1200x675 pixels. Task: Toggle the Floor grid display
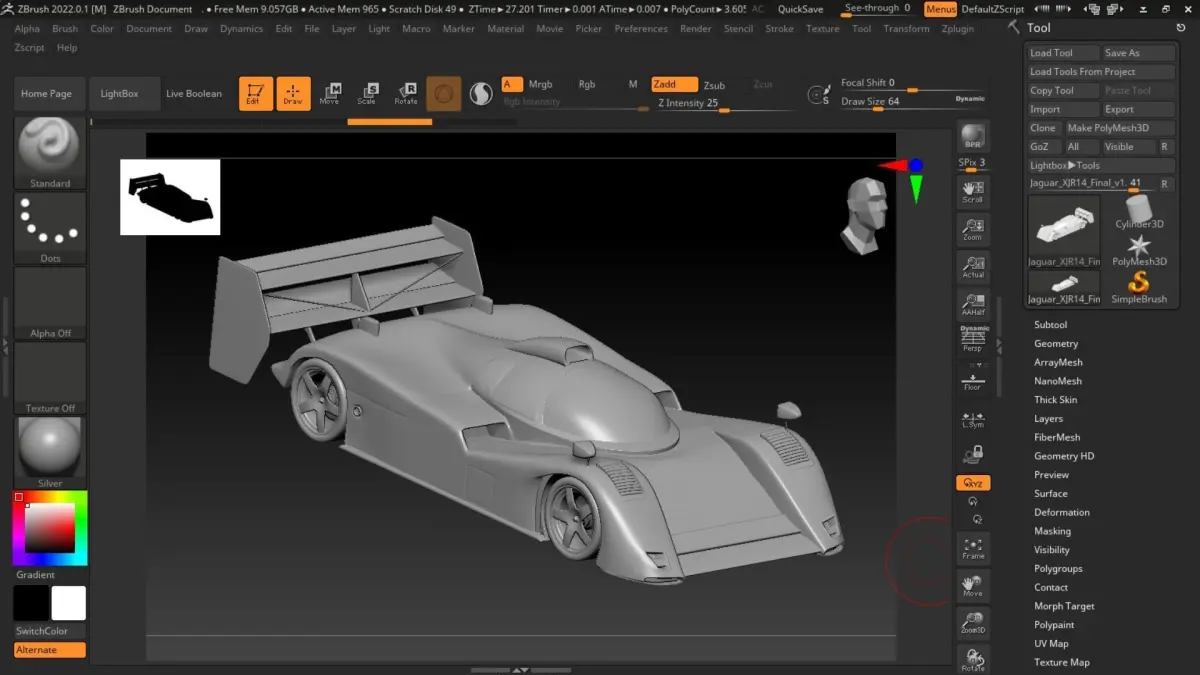click(972, 379)
